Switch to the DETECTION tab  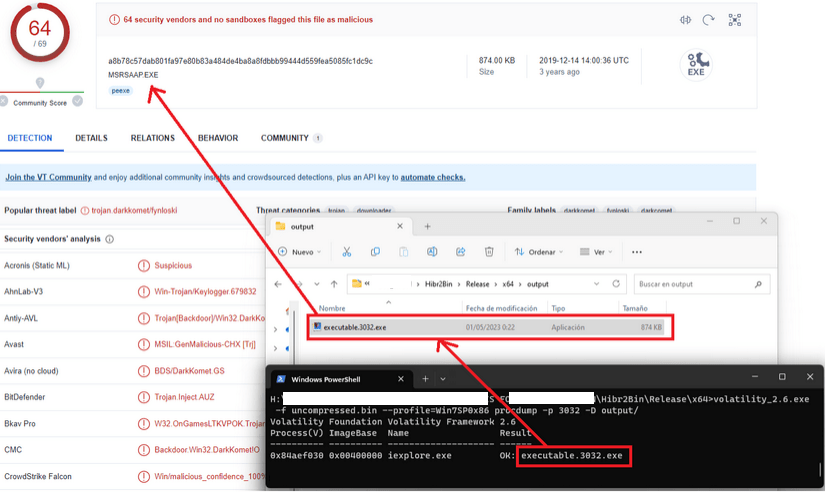(30, 138)
